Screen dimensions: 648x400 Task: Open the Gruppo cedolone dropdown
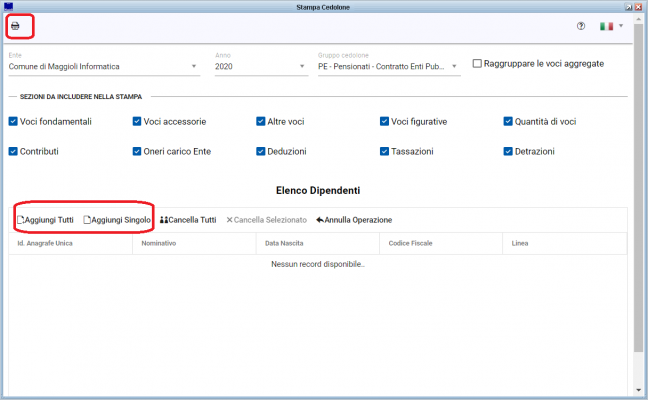tap(389, 67)
